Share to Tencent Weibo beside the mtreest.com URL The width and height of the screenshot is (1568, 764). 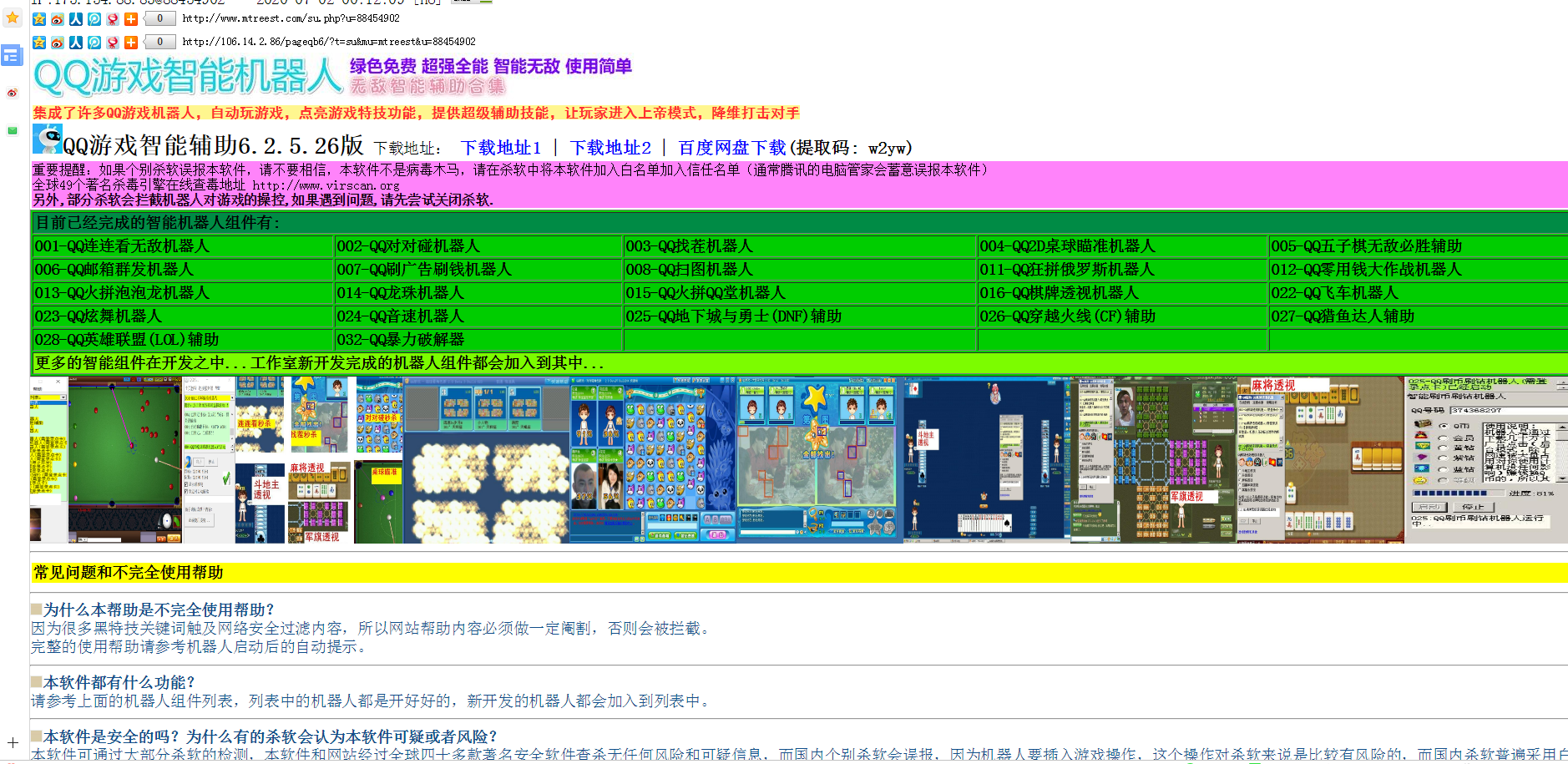click(x=94, y=19)
